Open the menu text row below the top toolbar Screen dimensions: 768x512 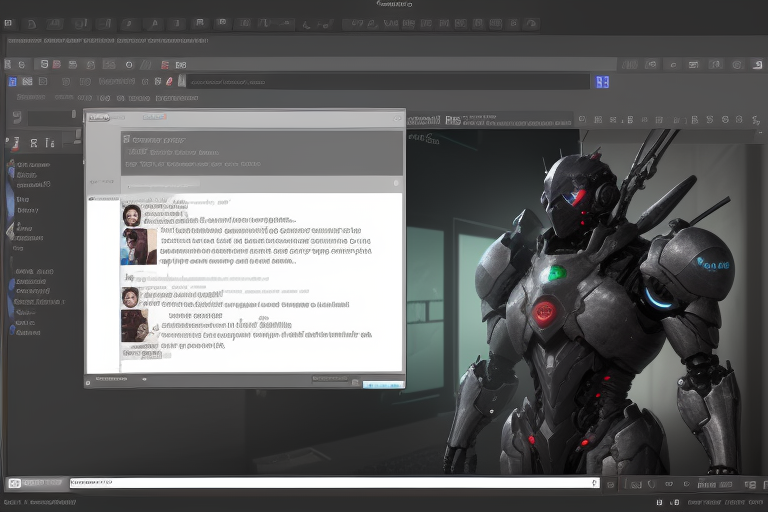tap(108, 41)
